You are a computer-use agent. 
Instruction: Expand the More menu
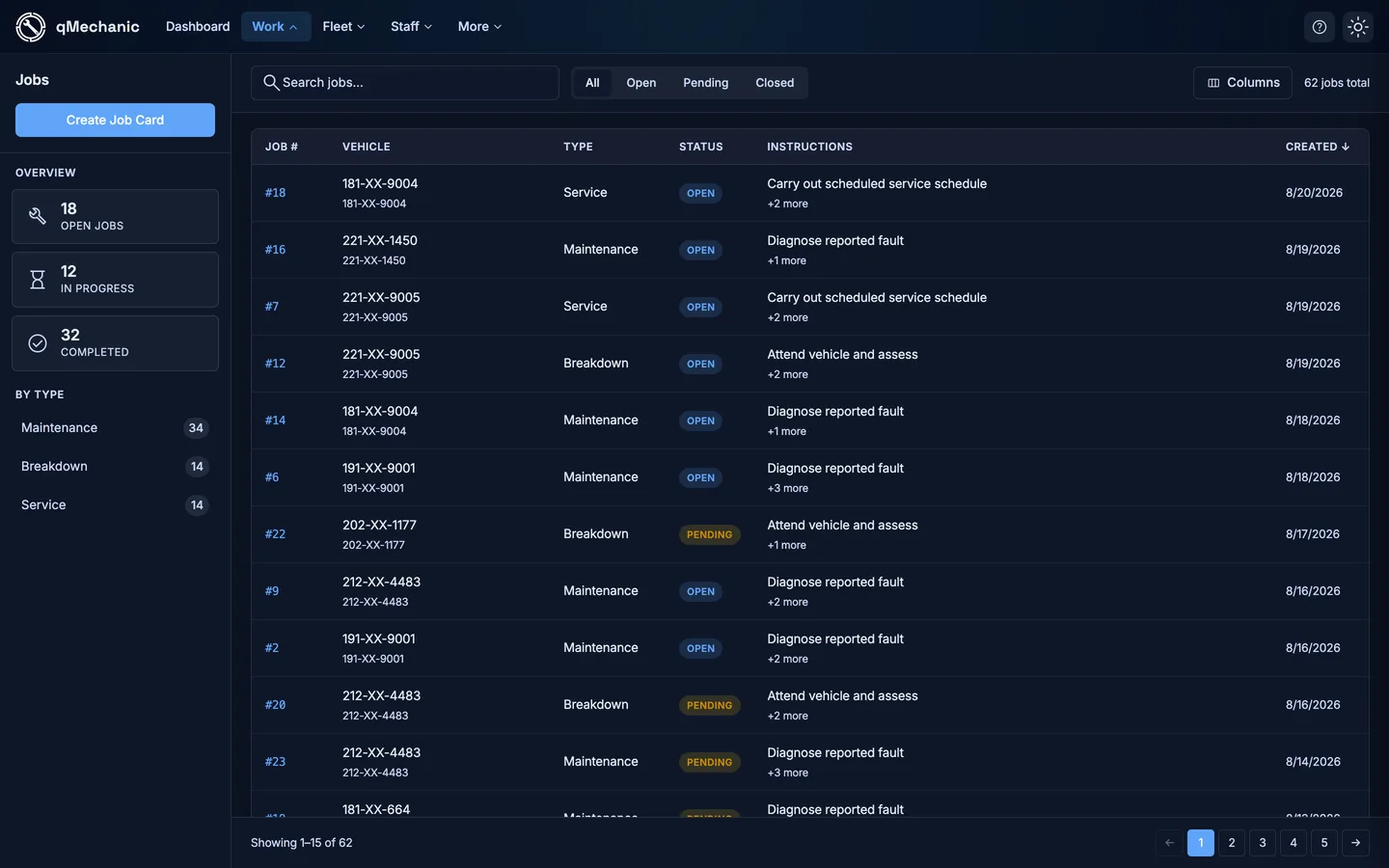click(479, 27)
